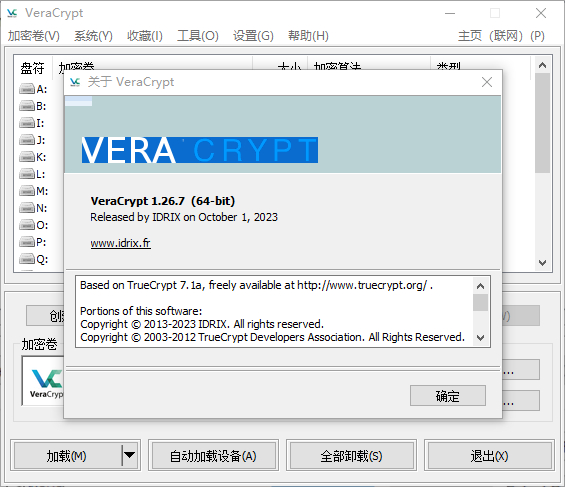This screenshot has height=487, width=565.
Task: Select drive A: icon in drive list
Action: (x=27, y=89)
